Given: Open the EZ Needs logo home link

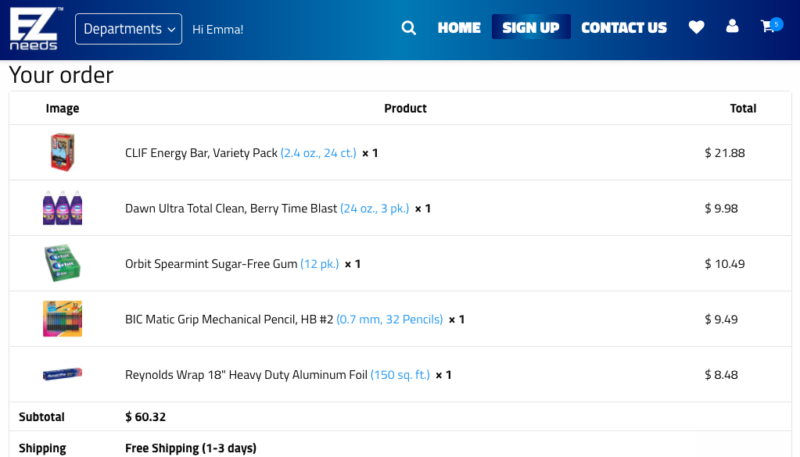Looking at the screenshot, I should (x=35, y=29).
